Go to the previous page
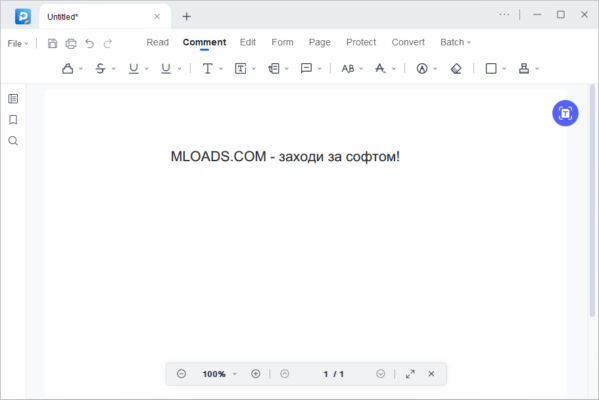599x400 pixels. click(x=285, y=374)
